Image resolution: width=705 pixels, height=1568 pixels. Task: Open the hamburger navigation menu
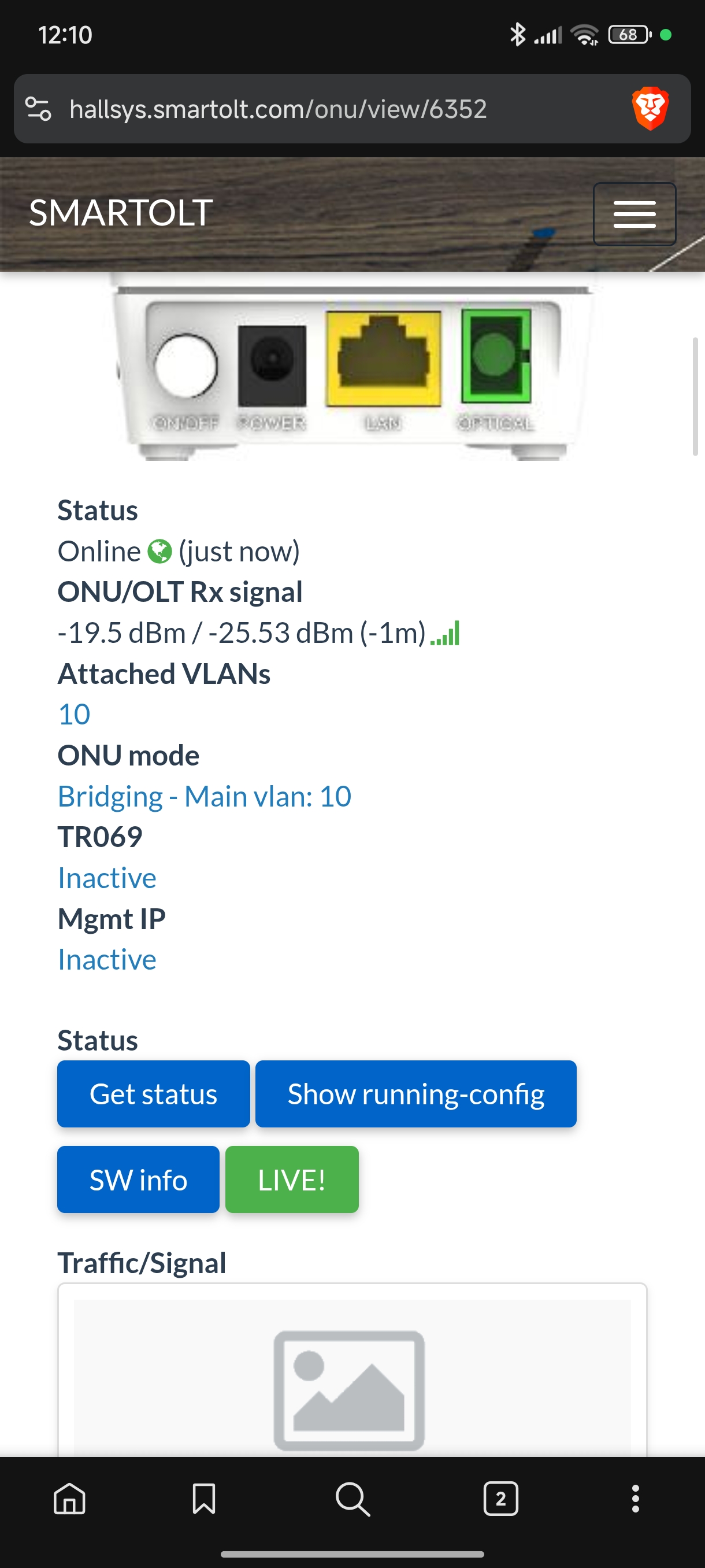(x=634, y=214)
